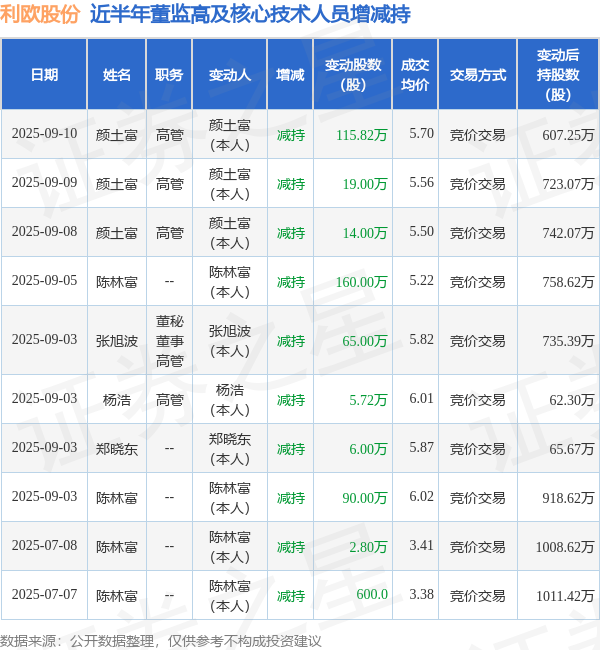Click the 2025-09-03 date in the 郑晓东 row
Screen dimensions: 600x650
pos(44,447)
